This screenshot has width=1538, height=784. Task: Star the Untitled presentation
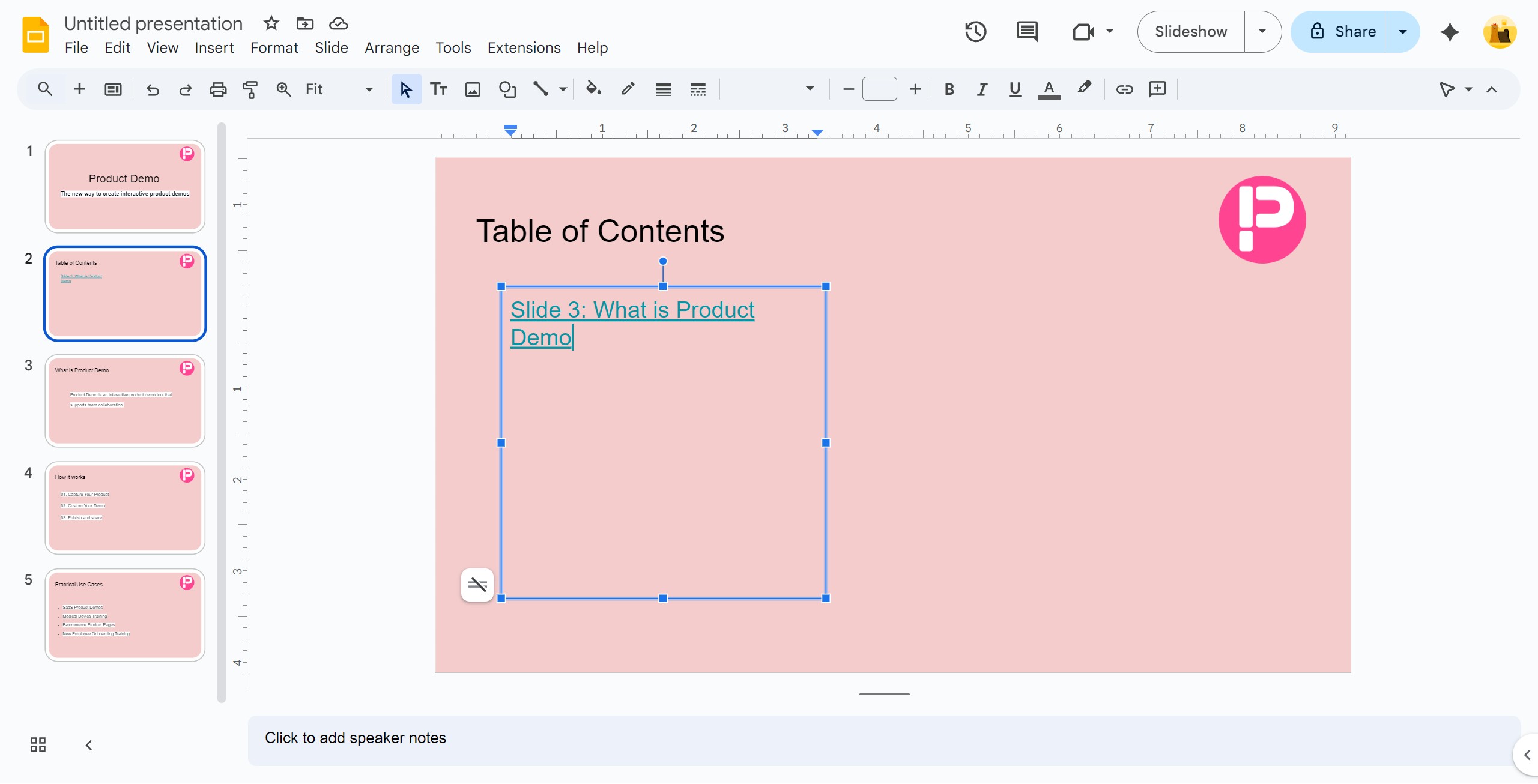point(271,23)
